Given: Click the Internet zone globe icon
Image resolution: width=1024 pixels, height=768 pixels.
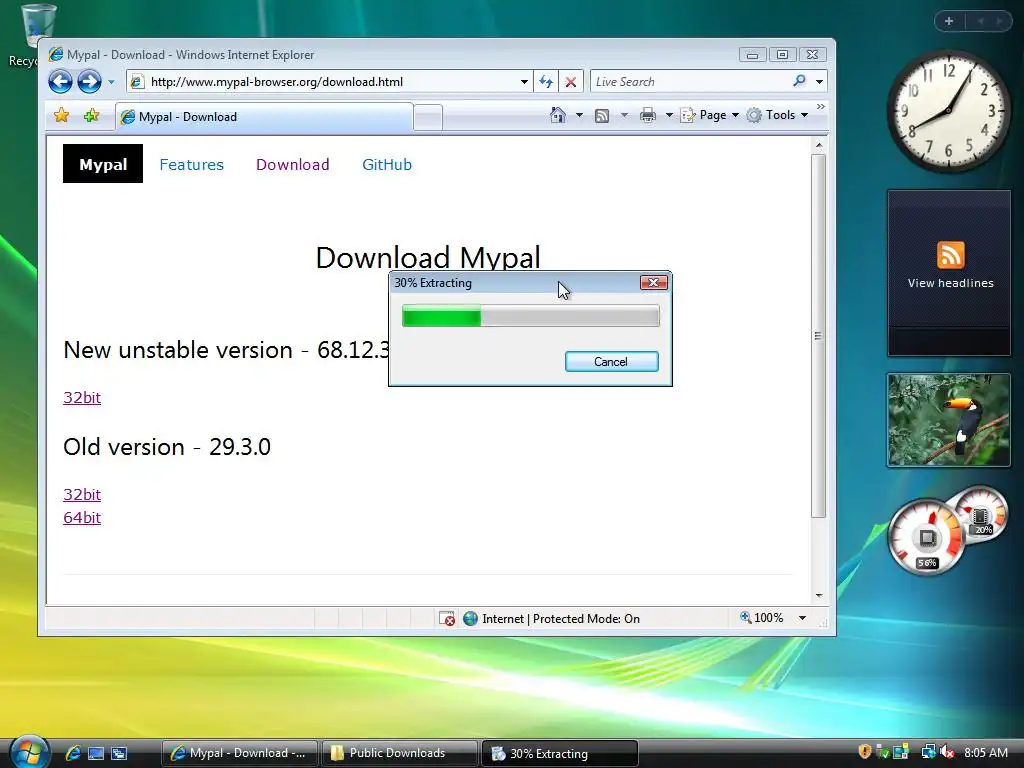Looking at the screenshot, I should (470, 618).
